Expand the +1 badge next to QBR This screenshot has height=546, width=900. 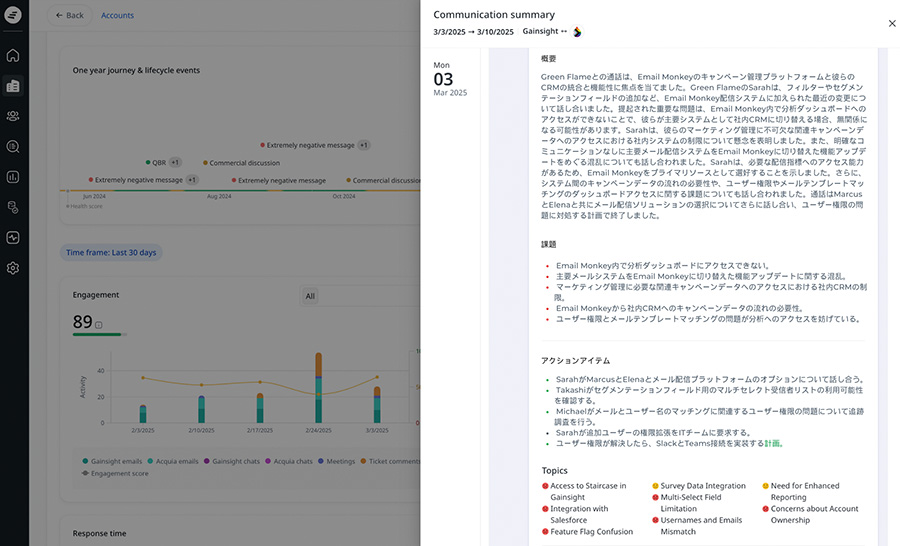(176, 162)
